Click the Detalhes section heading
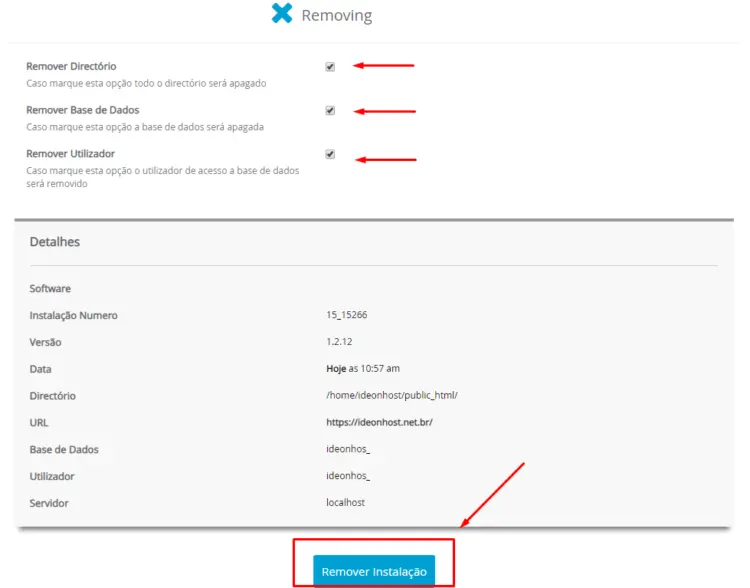This screenshot has width=750, height=588. (55, 242)
